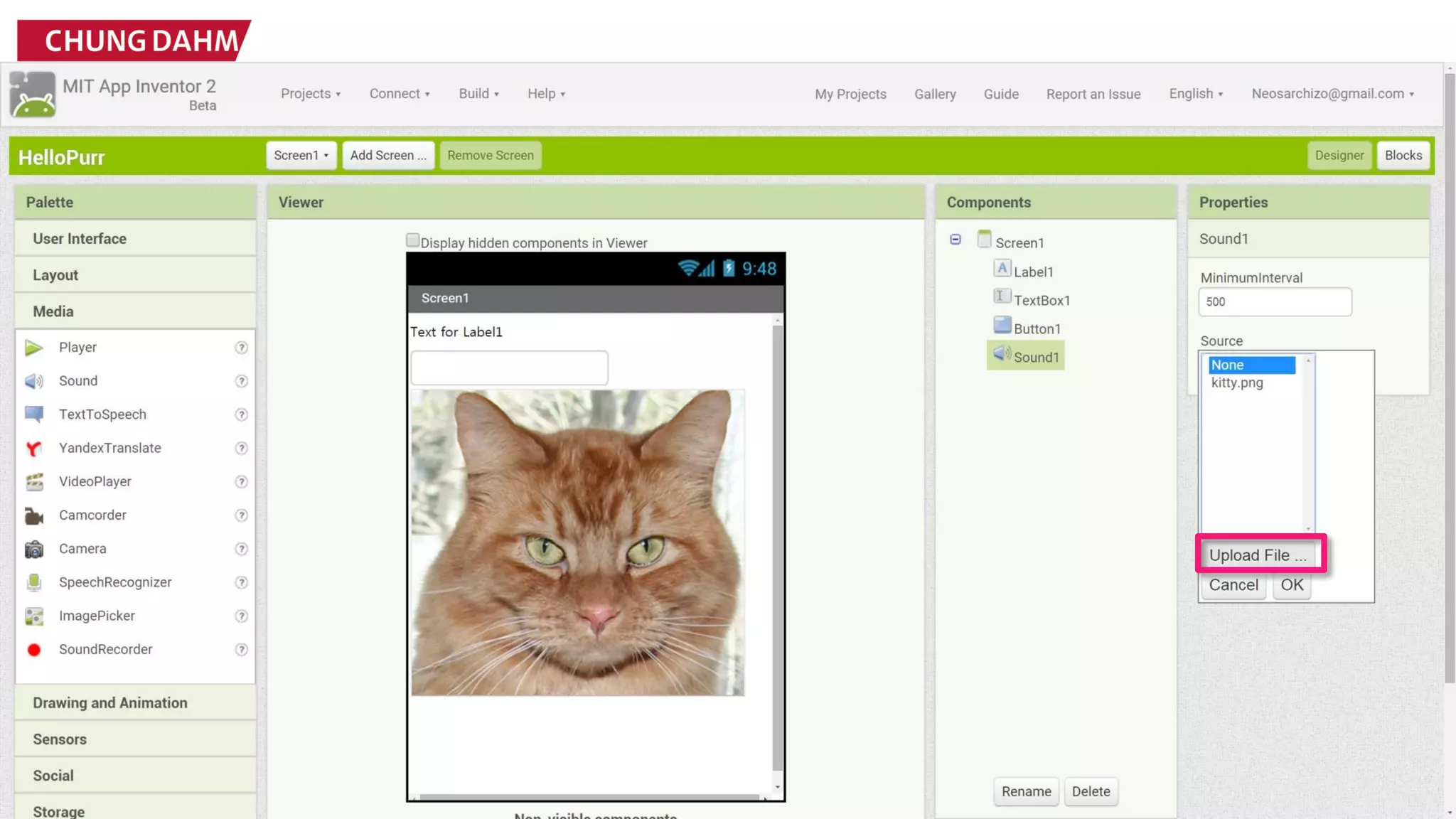This screenshot has height=819, width=1456.
Task: Click the phone viewer vertical scrollbar
Action: pos(777,547)
